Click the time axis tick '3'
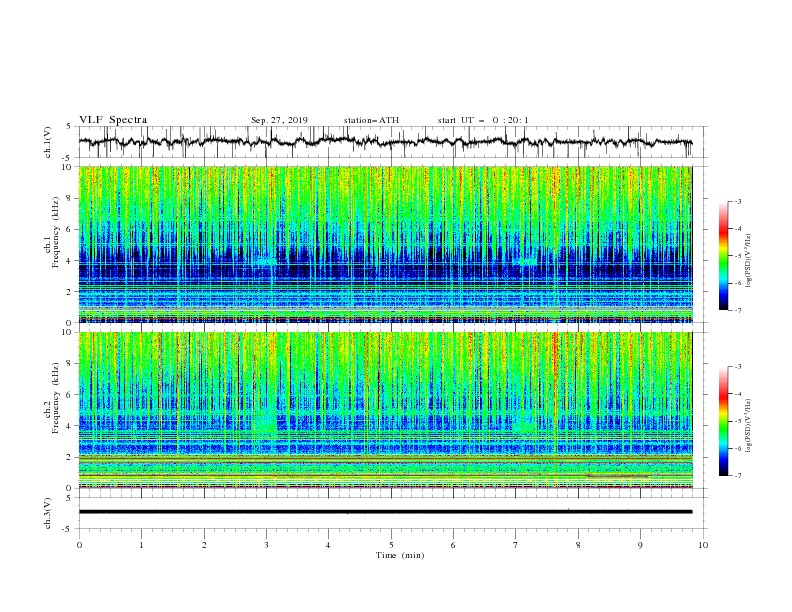792x612 pixels. tap(266, 545)
